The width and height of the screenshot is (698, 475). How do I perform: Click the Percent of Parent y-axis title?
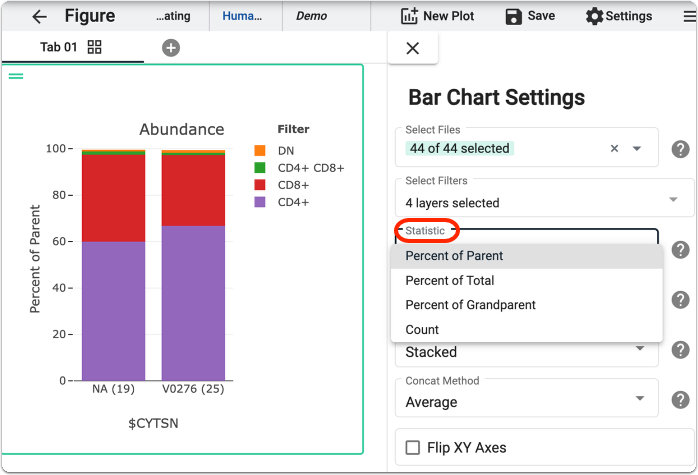click(x=35, y=259)
